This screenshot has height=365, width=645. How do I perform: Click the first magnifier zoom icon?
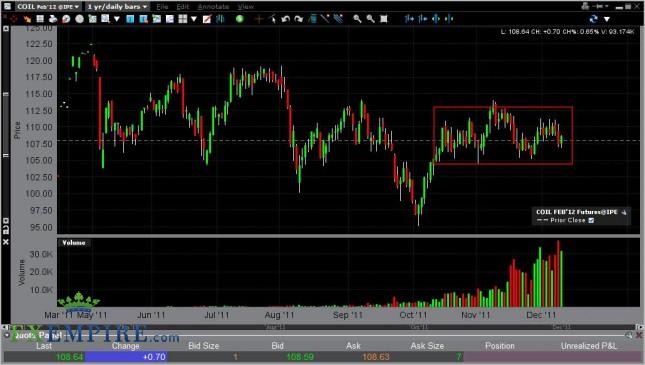point(357,19)
